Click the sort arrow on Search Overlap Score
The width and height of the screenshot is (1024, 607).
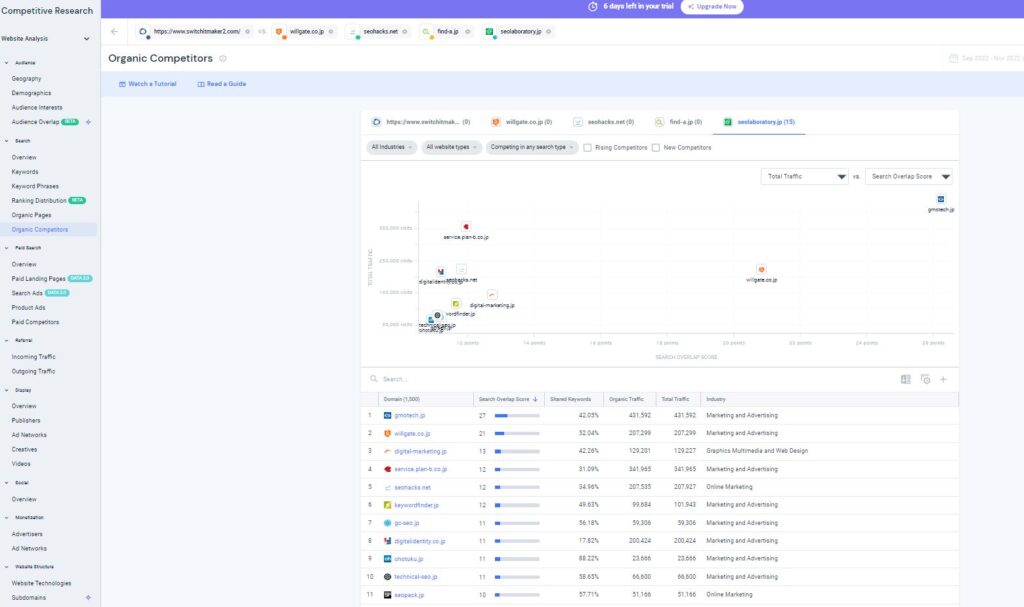[x=536, y=399]
